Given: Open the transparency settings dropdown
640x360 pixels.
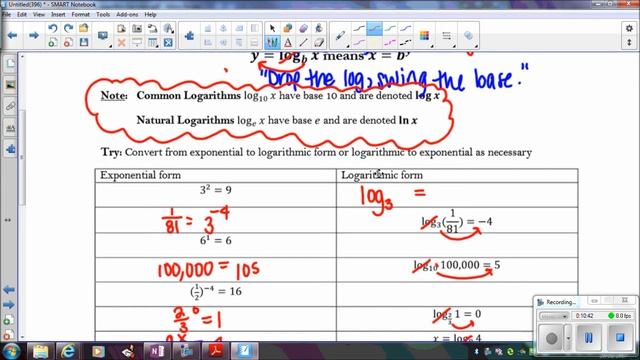Looking at the screenshot, I should pyautogui.click(x=469, y=36).
